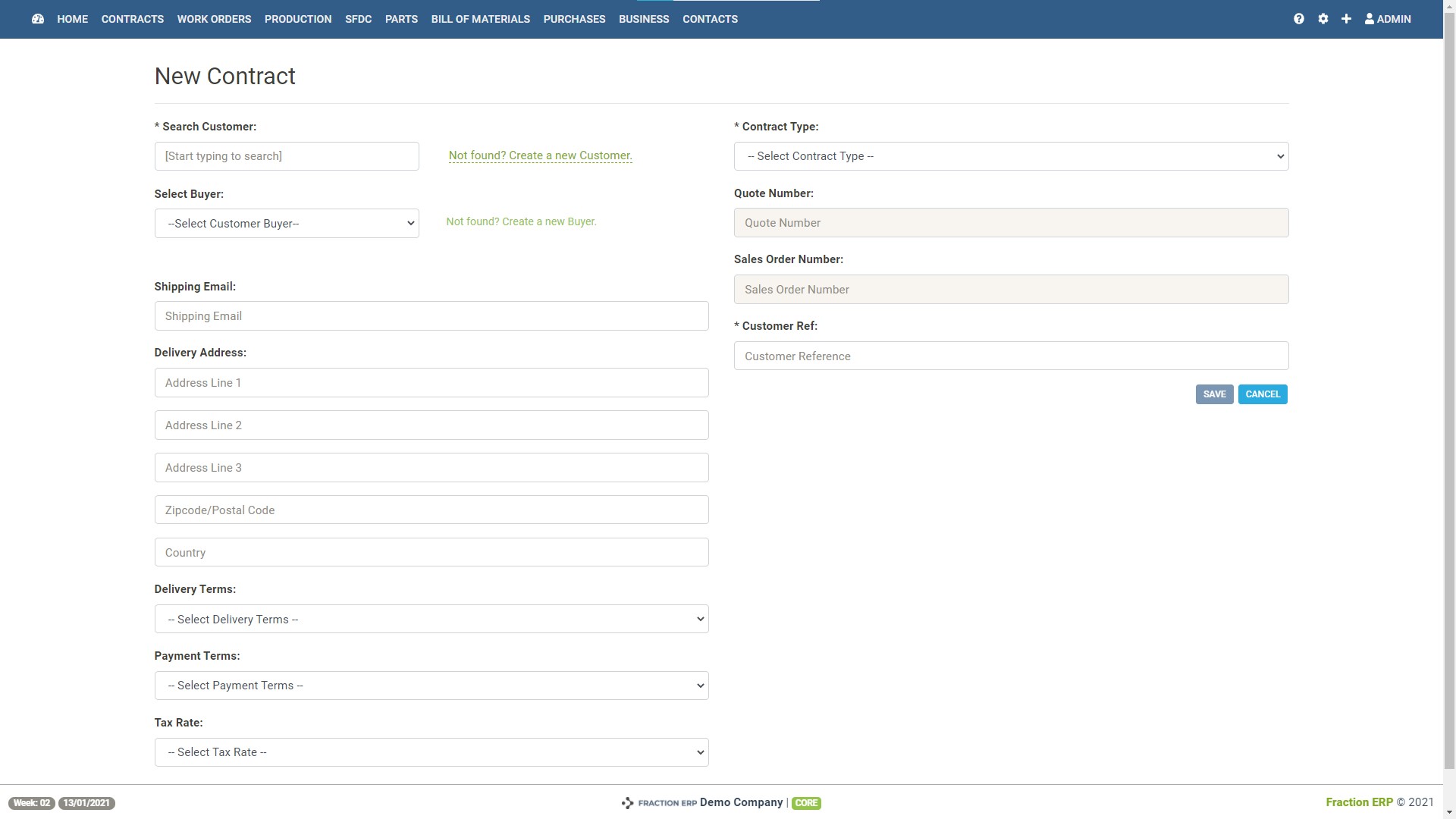
Task: Go to Bill of Materials menu
Action: point(480,19)
